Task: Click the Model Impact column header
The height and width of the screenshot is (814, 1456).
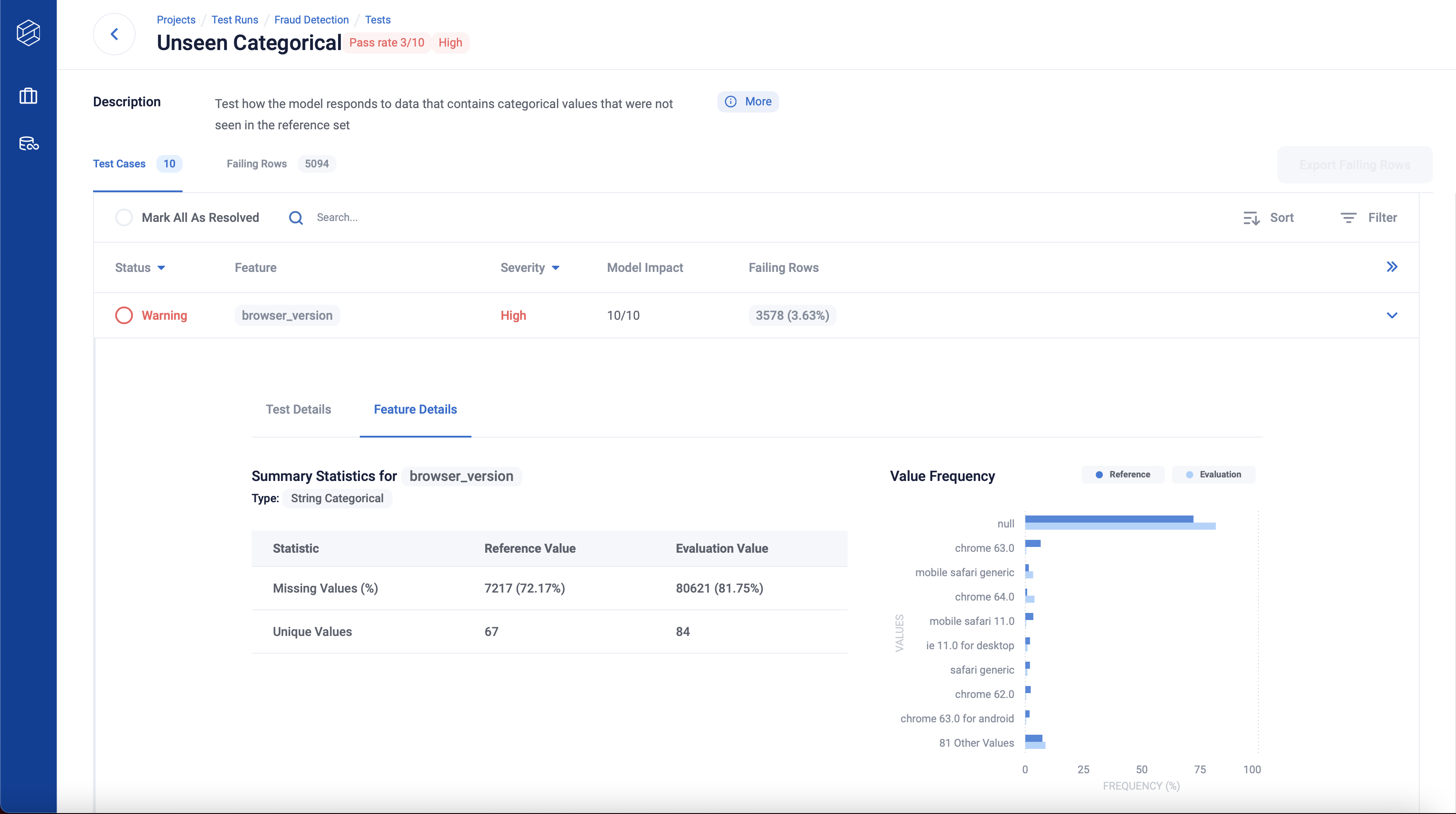Action: [x=645, y=268]
